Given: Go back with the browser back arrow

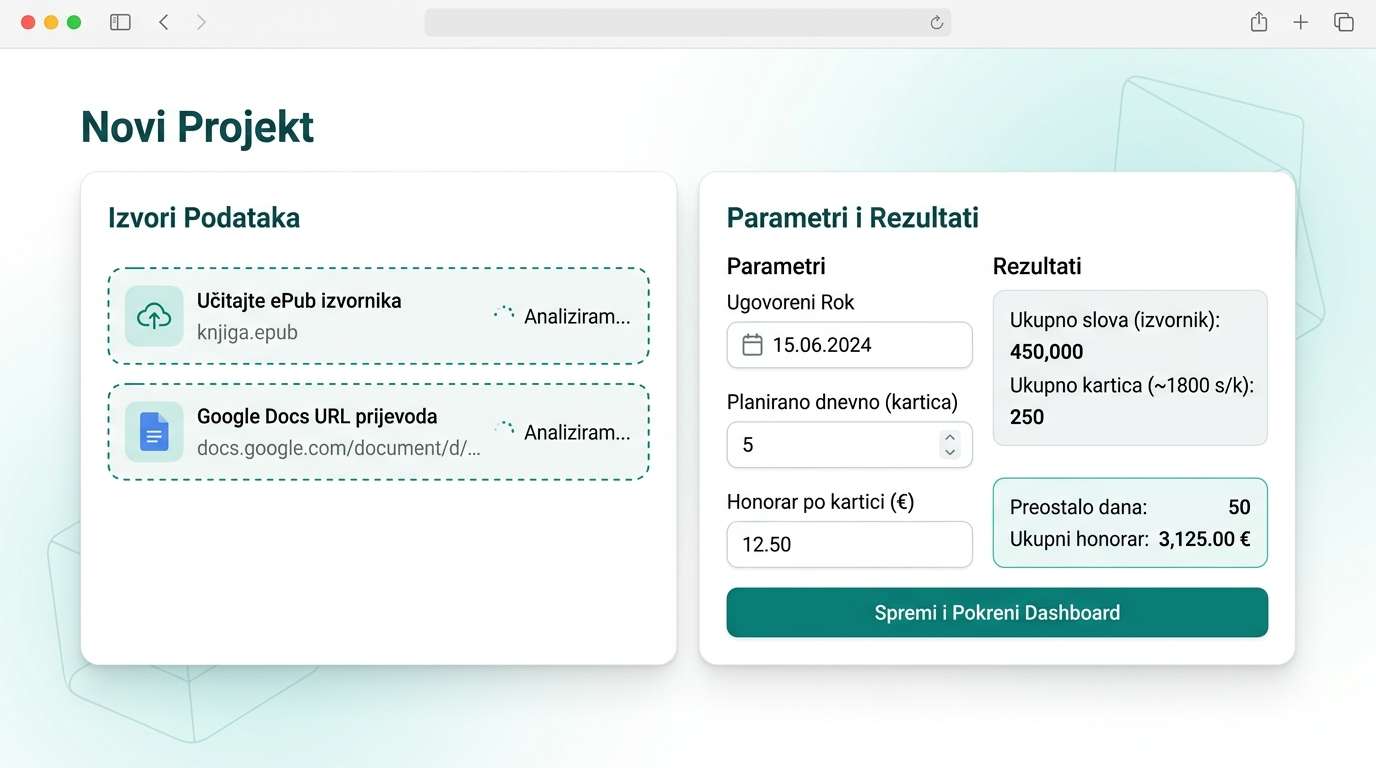Looking at the screenshot, I should point(164,22).
